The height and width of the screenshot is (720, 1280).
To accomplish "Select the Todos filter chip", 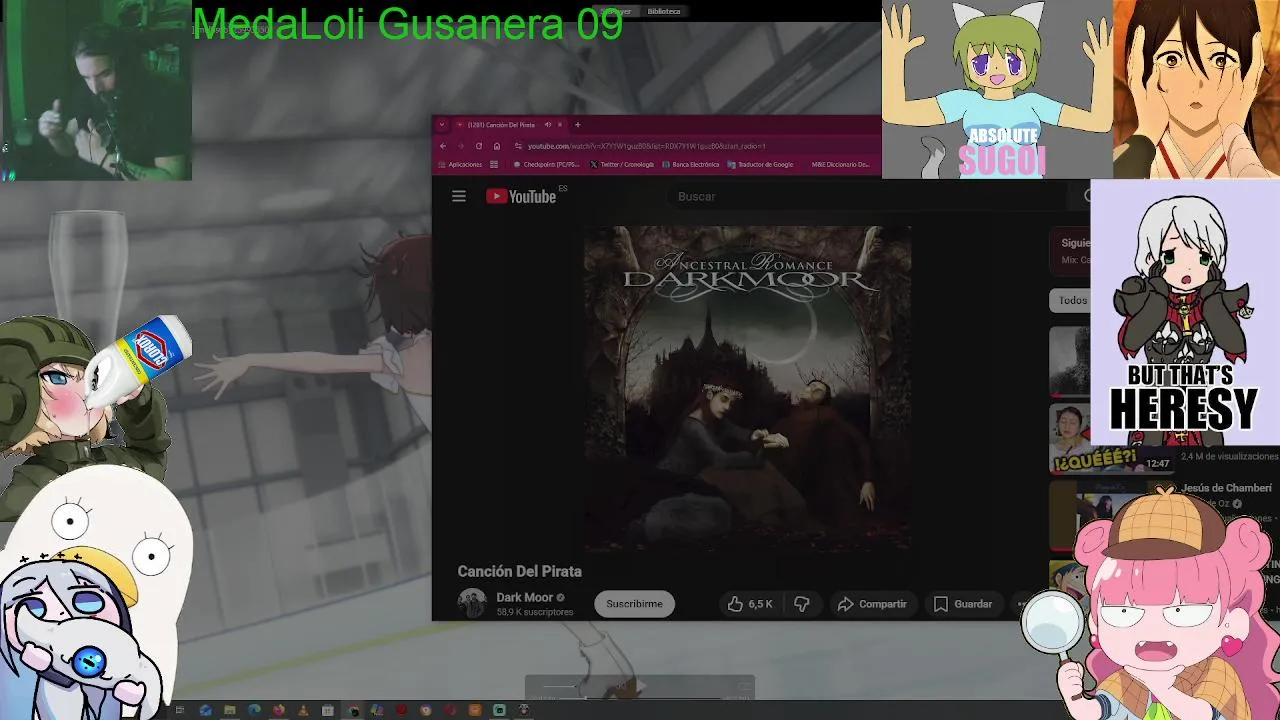I will 1070,300.
